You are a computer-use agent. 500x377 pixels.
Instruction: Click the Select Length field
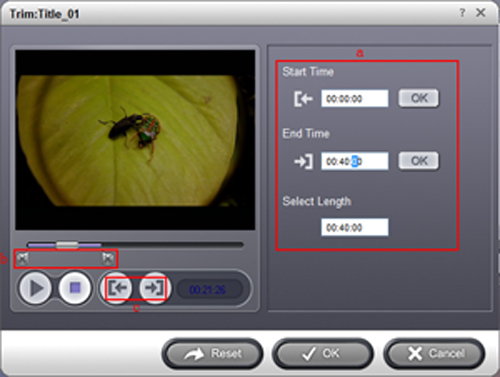(355, 227)
